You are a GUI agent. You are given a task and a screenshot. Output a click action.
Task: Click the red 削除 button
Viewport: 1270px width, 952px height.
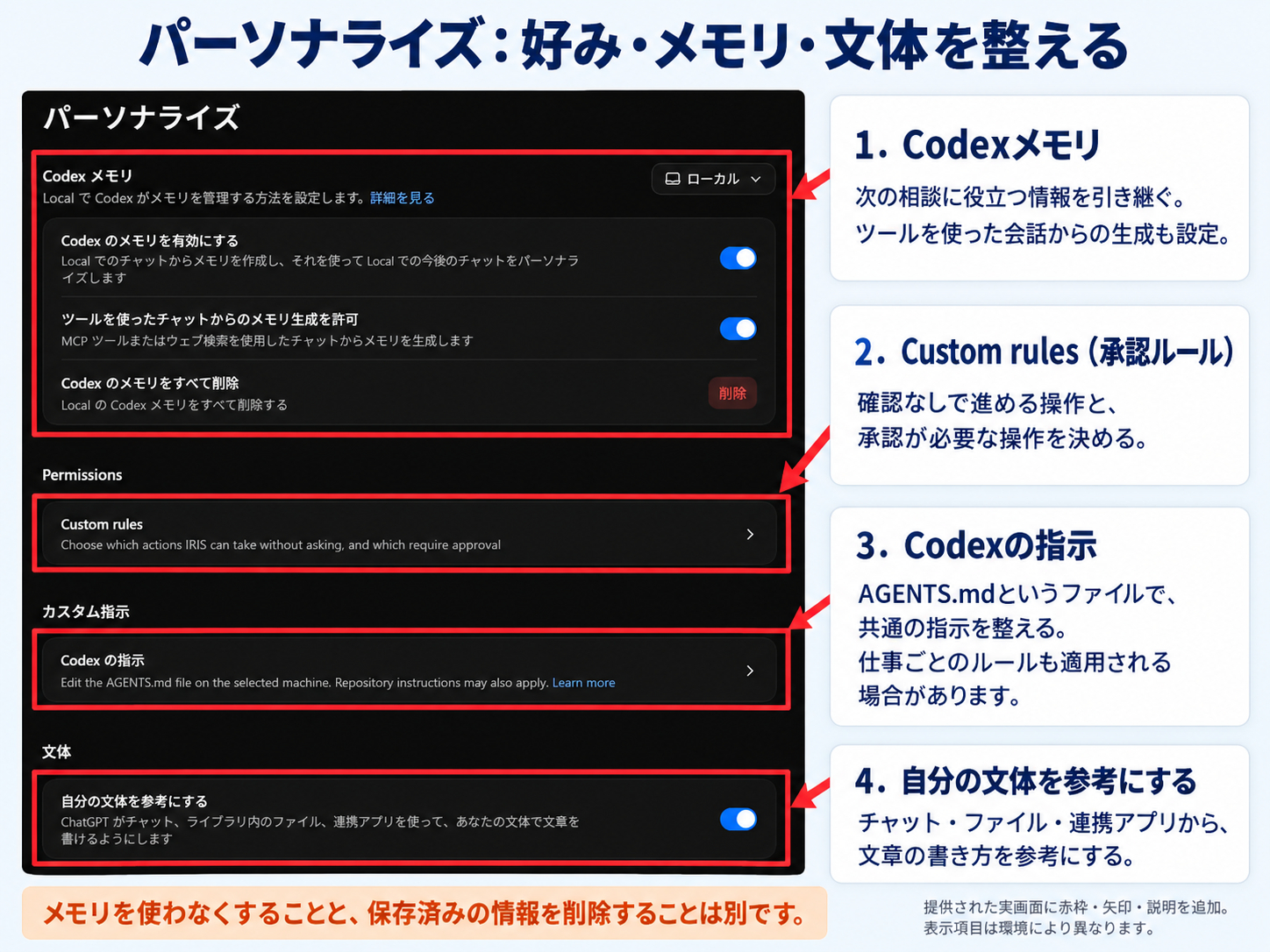(x=732, y=393)
